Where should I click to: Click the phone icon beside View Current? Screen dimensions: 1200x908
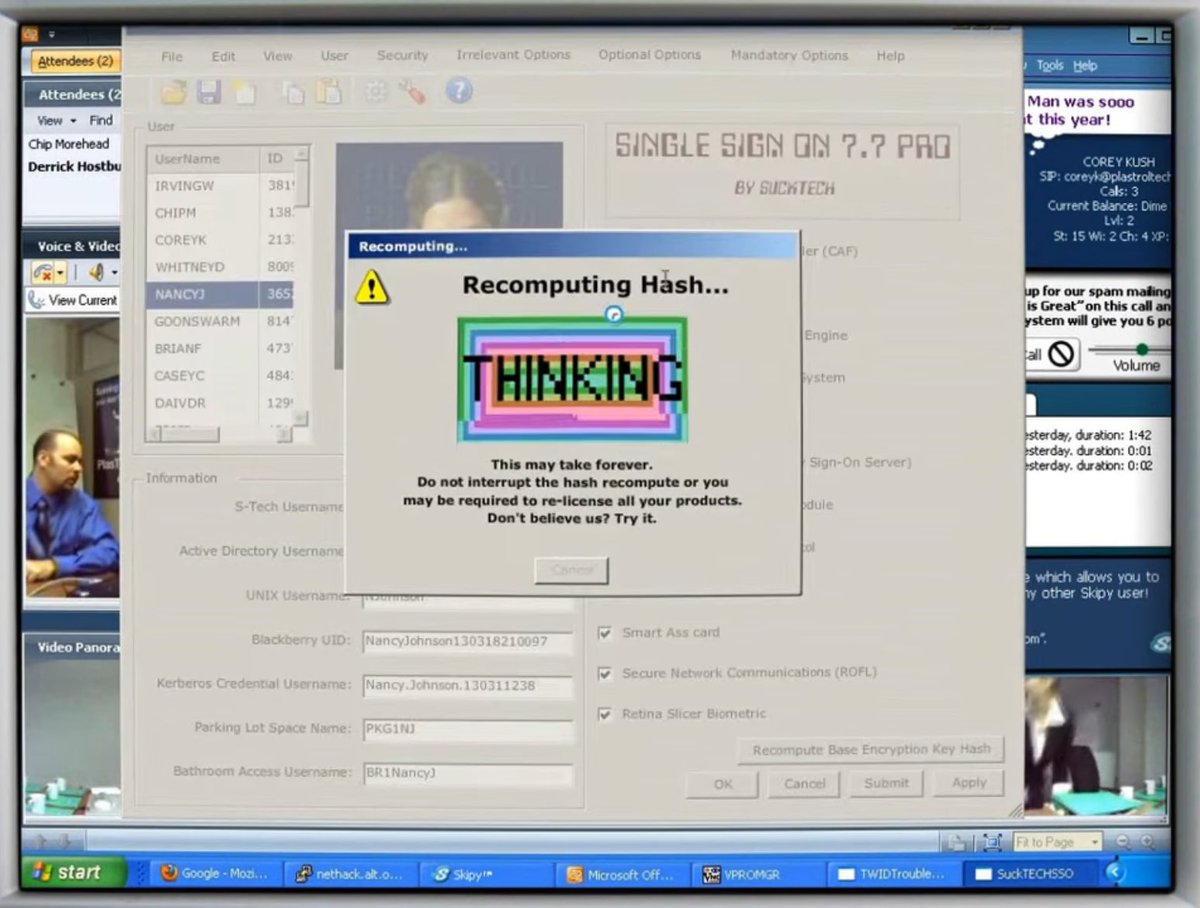(x=36, y=300)
